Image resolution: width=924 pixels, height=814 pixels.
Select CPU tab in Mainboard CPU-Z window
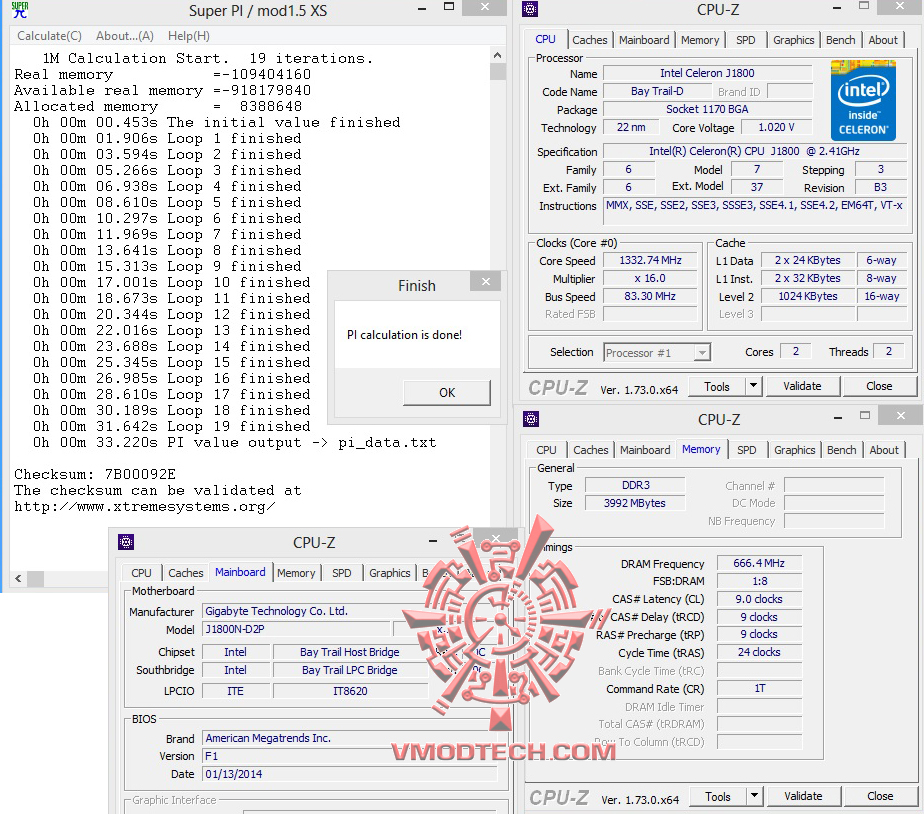coord(141,573)
